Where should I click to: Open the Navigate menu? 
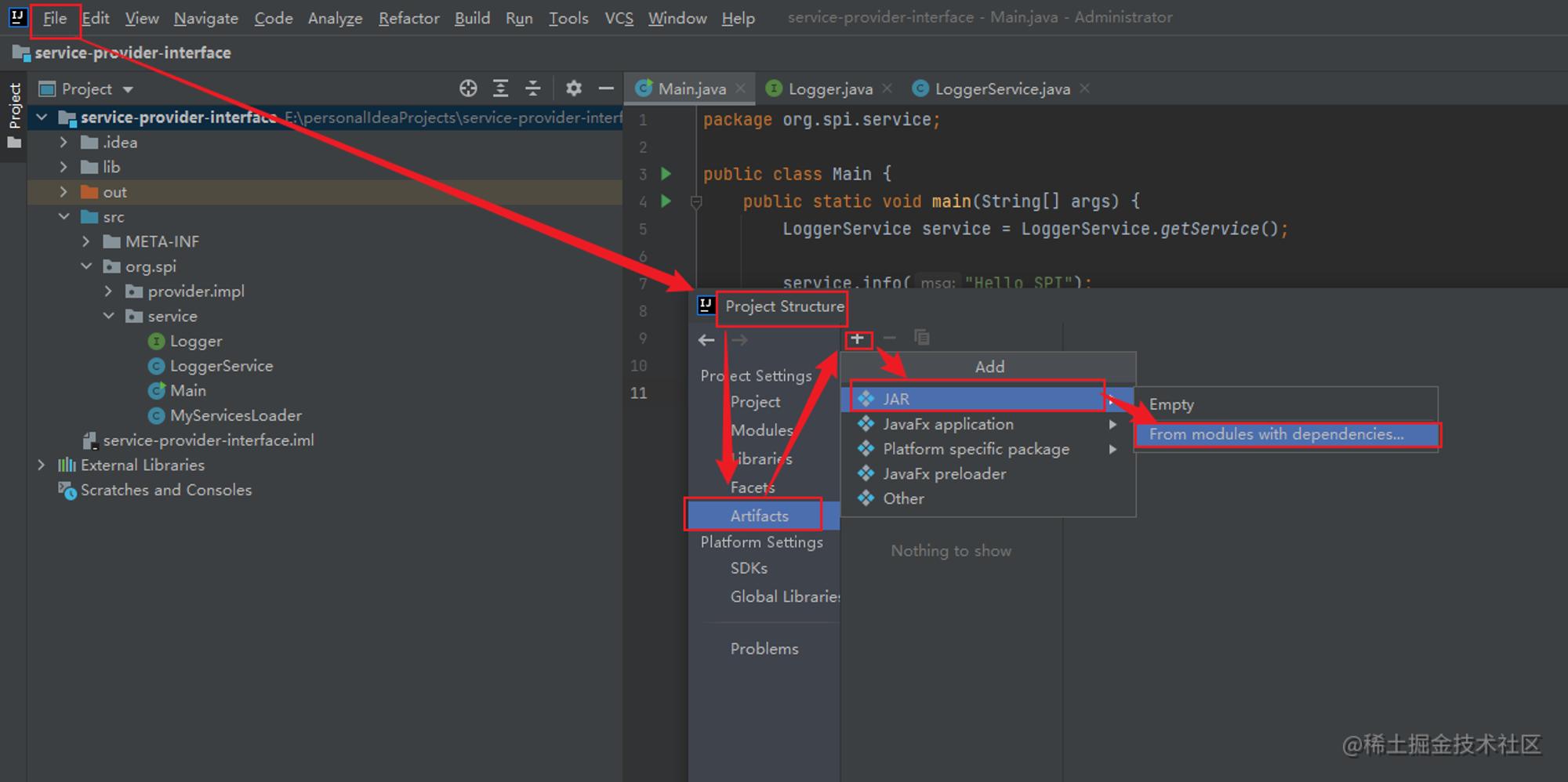tap(205, 18)
